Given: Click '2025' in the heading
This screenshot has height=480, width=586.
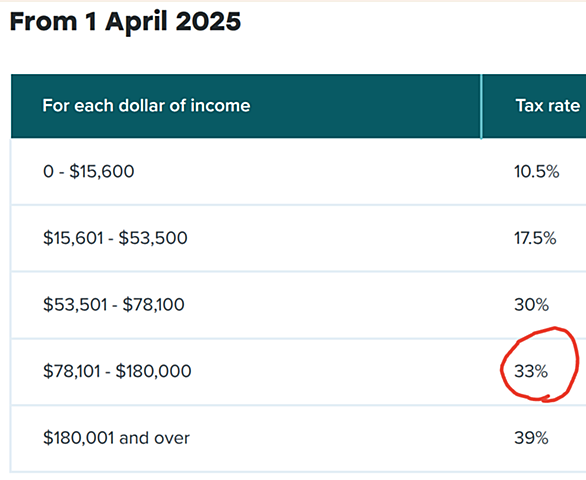Looking at the screenshot, I should [208, 22].
